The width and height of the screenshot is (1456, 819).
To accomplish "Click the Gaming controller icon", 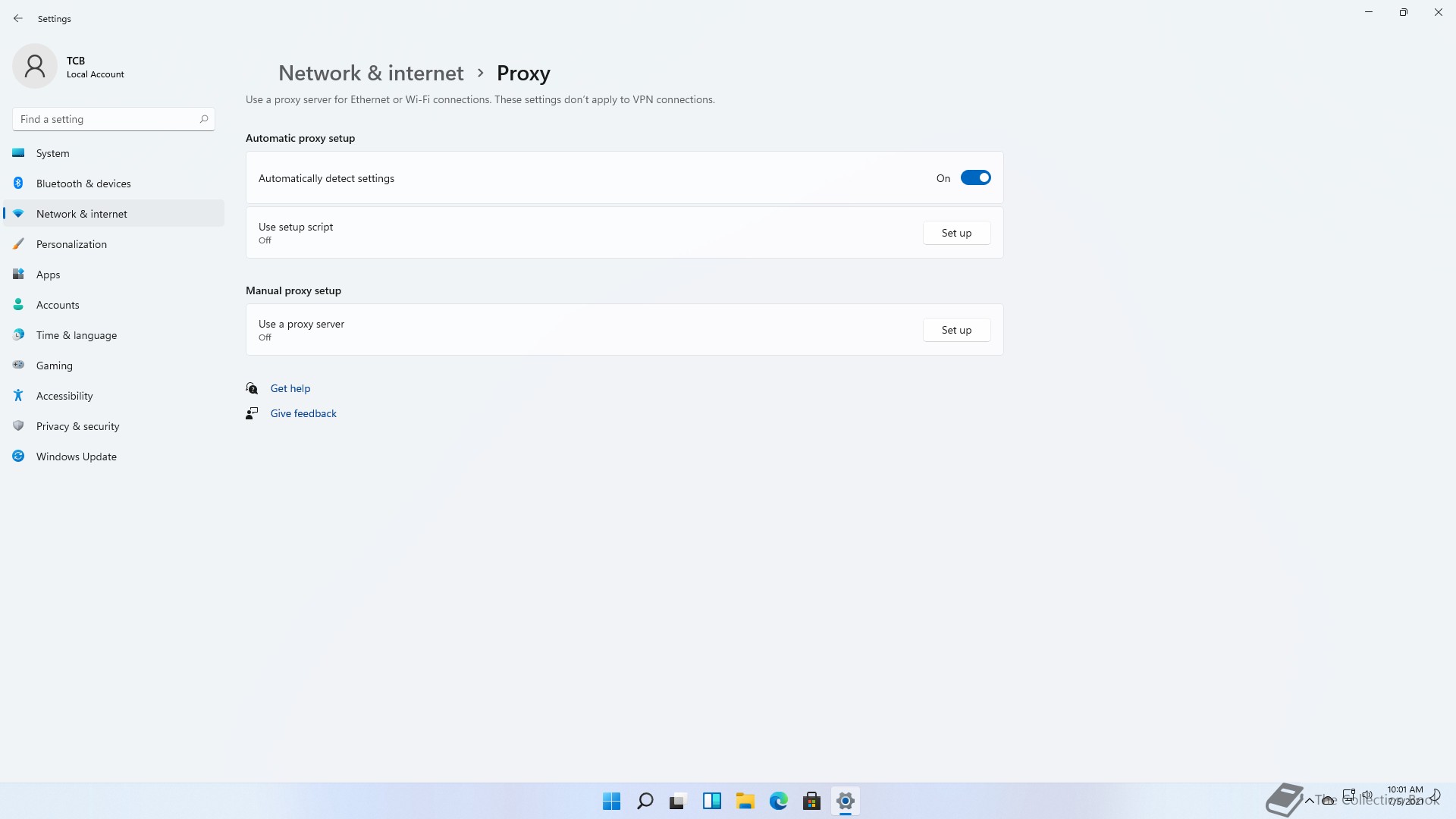I will tap(18, 366).
